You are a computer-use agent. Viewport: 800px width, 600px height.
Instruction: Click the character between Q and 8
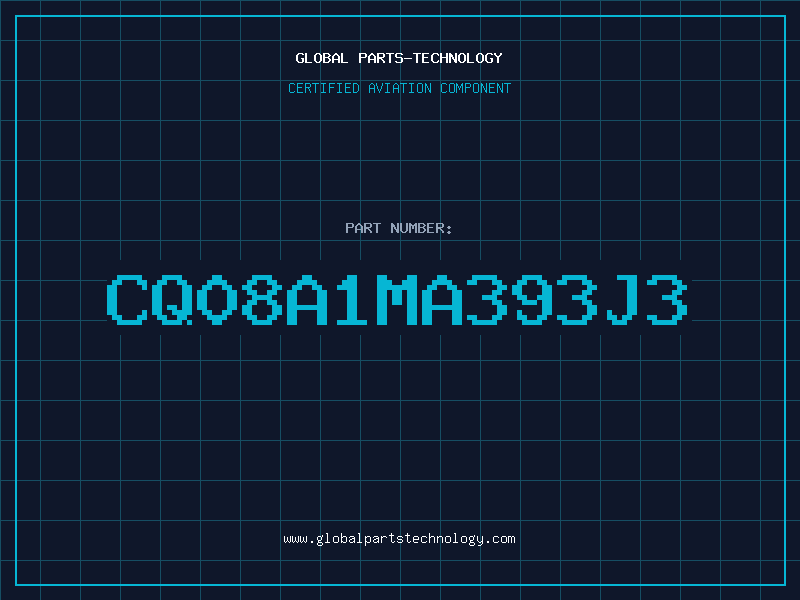click(217, 300)
